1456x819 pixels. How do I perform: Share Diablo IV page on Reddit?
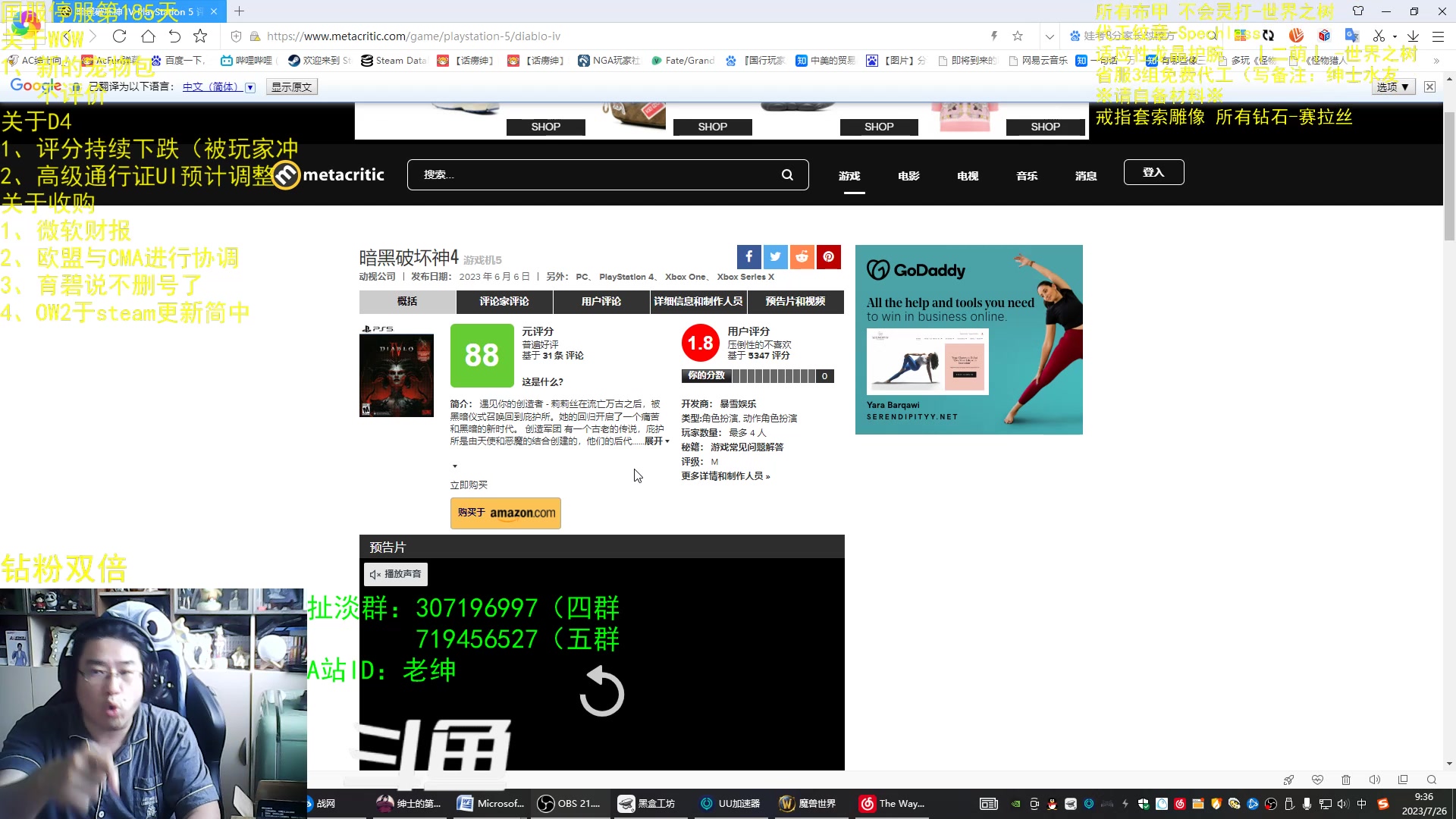click(x=802, y=256)
